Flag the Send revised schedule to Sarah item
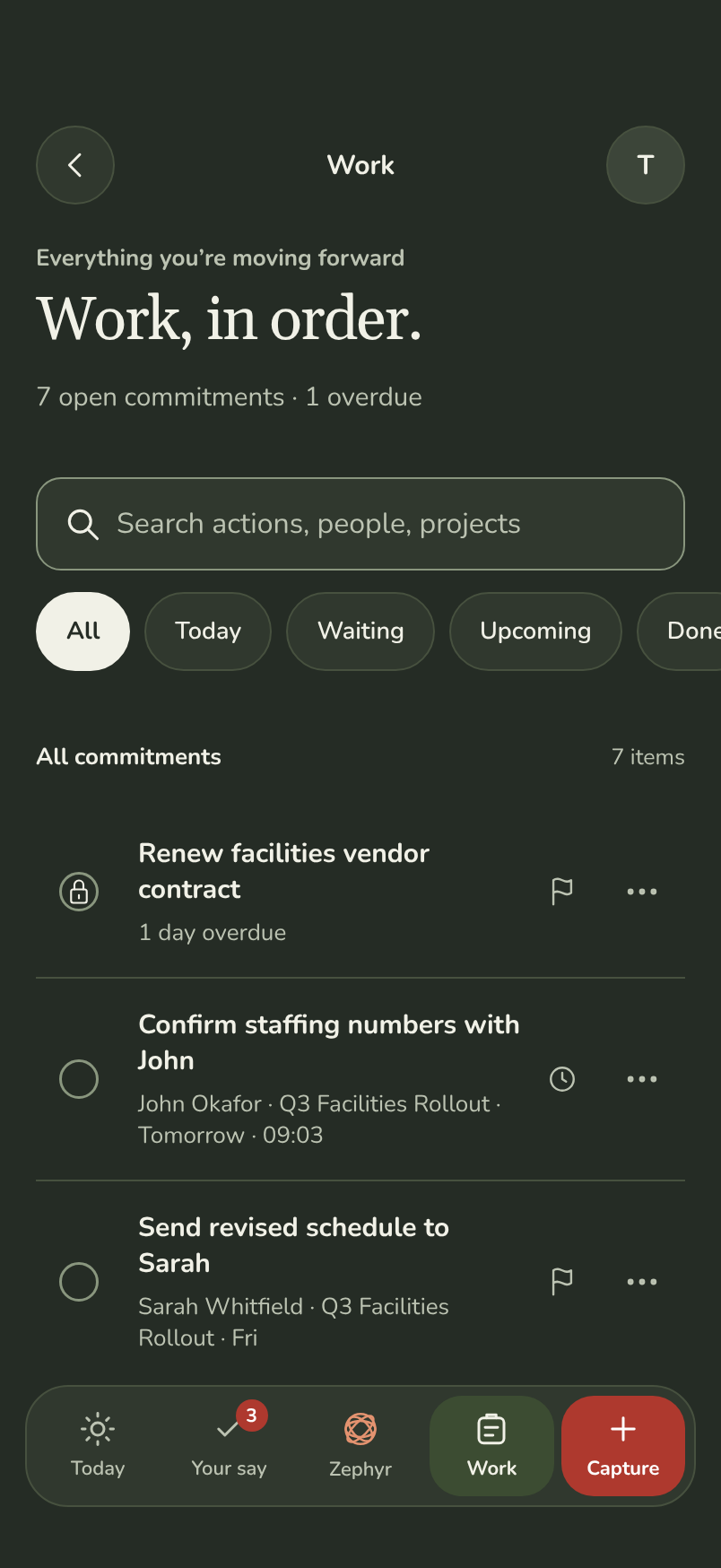Screen dimensions: 721x1568 click(x=562, y=1282)
